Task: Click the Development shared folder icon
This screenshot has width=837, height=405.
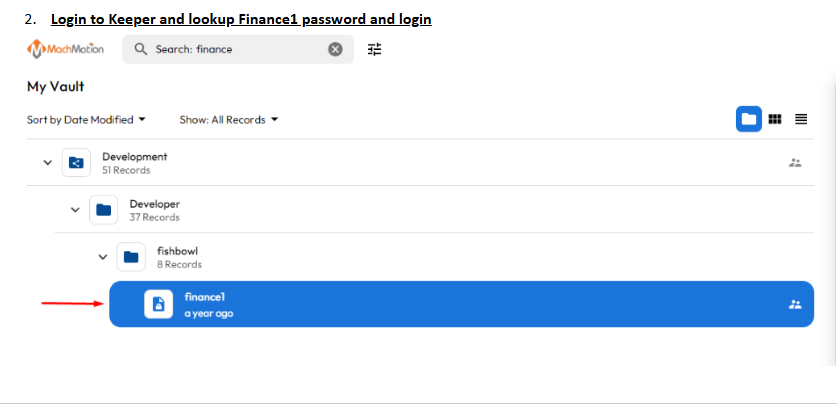Action: pyautogui.click(x=76, y=163)
